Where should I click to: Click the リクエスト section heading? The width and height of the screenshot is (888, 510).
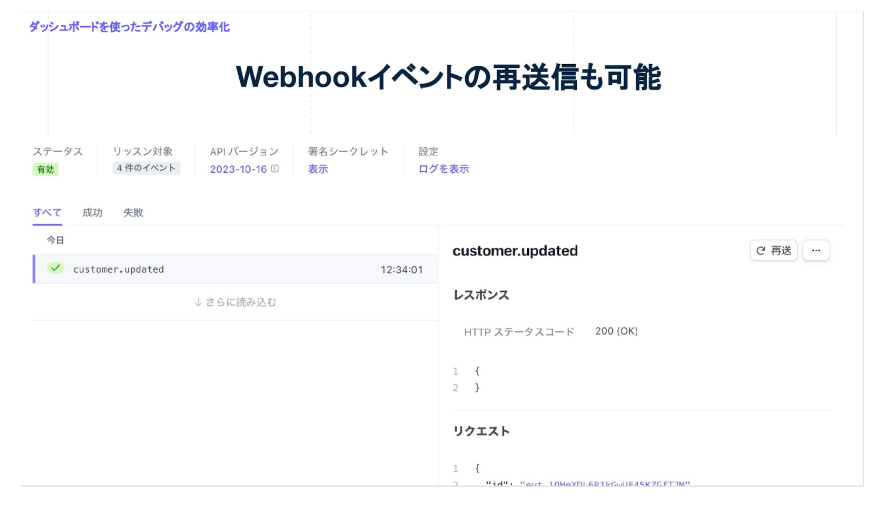pos(481,431)
